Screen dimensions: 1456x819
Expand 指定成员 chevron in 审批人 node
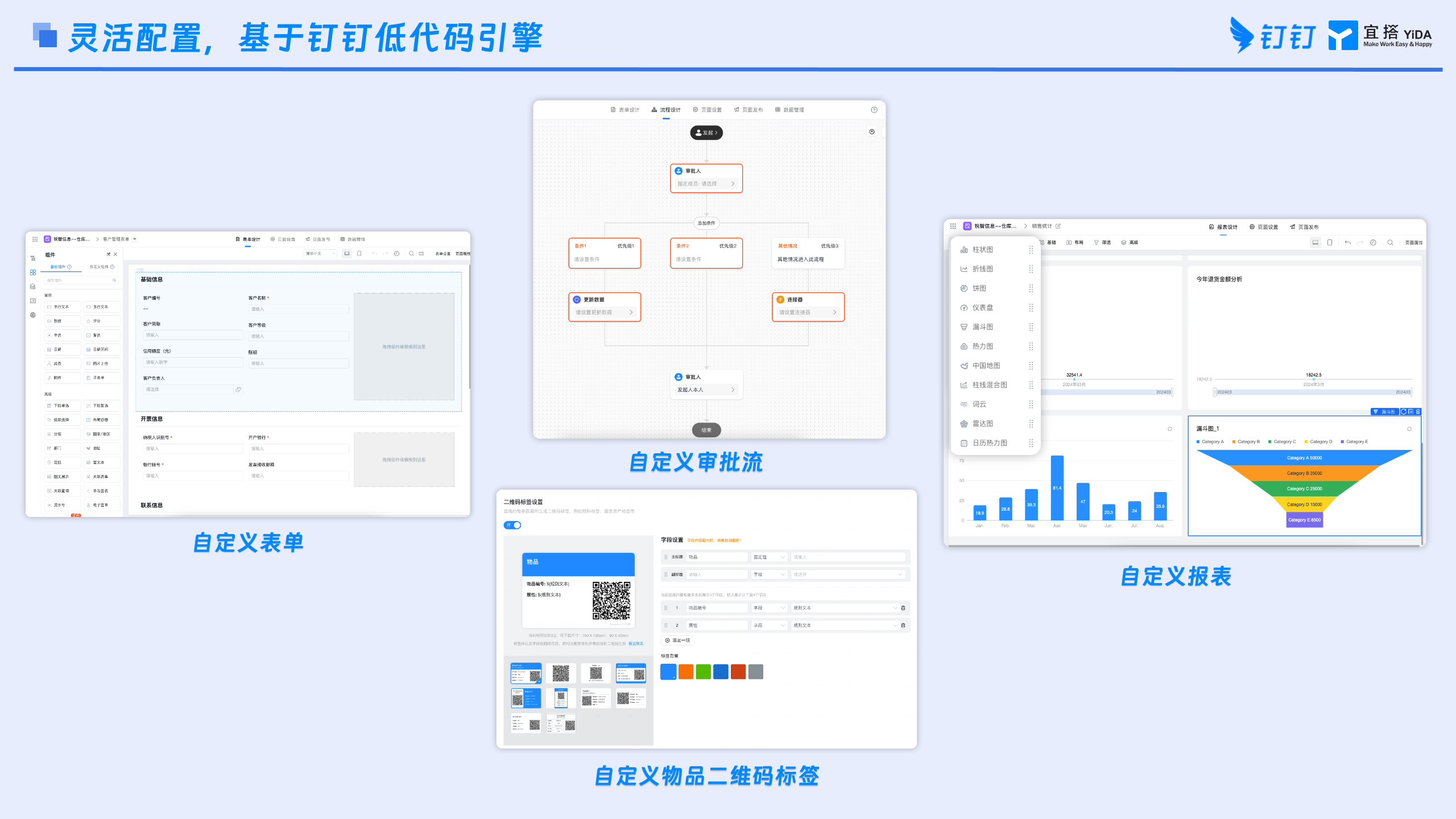click(x=733, y=184)
